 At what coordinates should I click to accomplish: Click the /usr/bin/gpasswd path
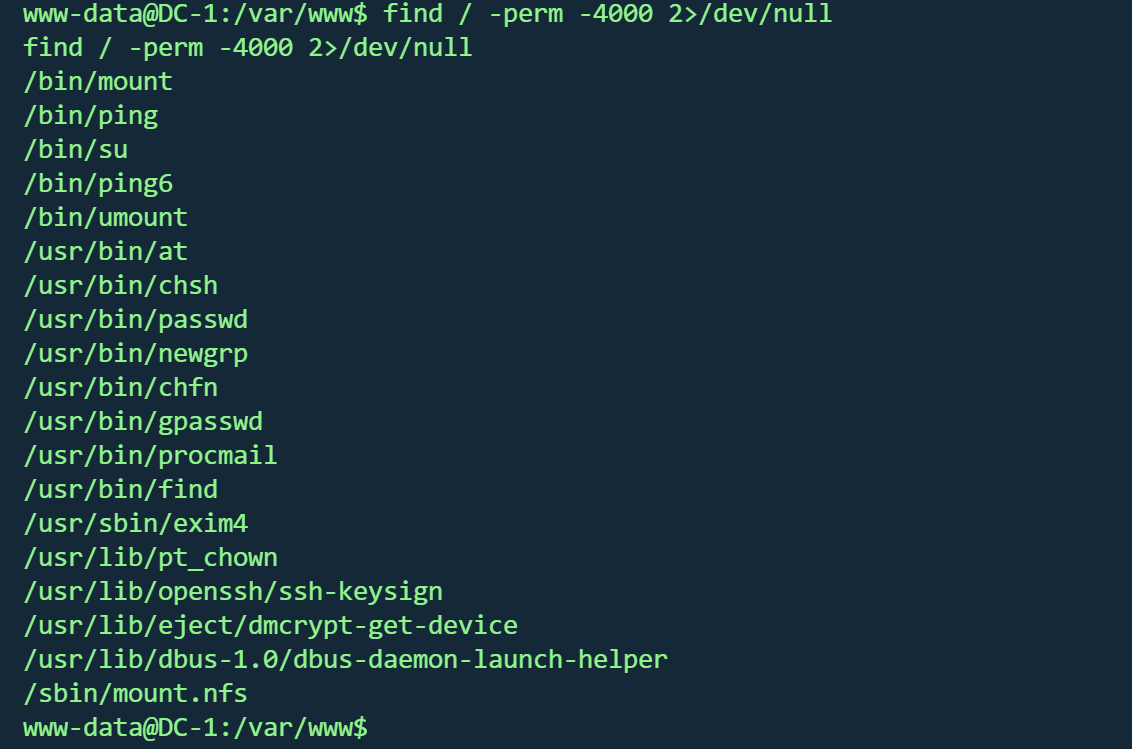pos(143,421)
